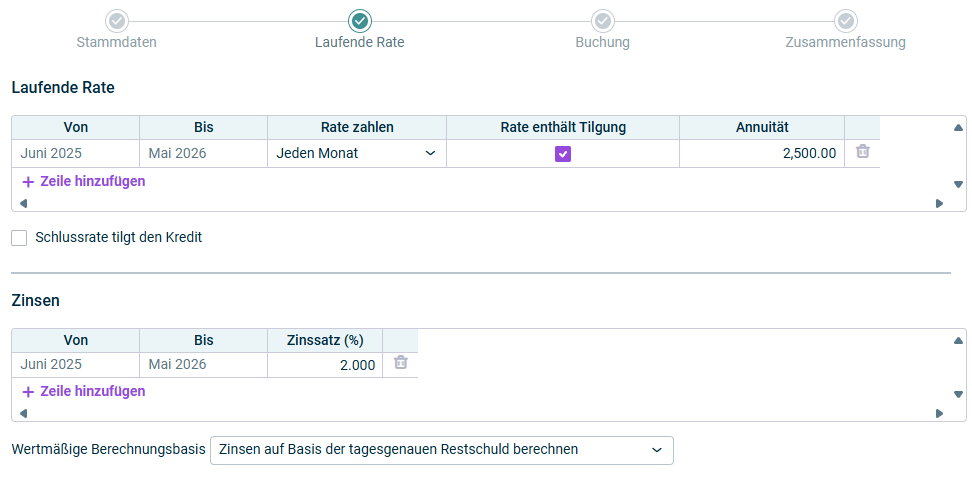Click the Zusammenfassung step checkmark circle
The height and width of the screenshot is (483, 972).
[845, 21]
